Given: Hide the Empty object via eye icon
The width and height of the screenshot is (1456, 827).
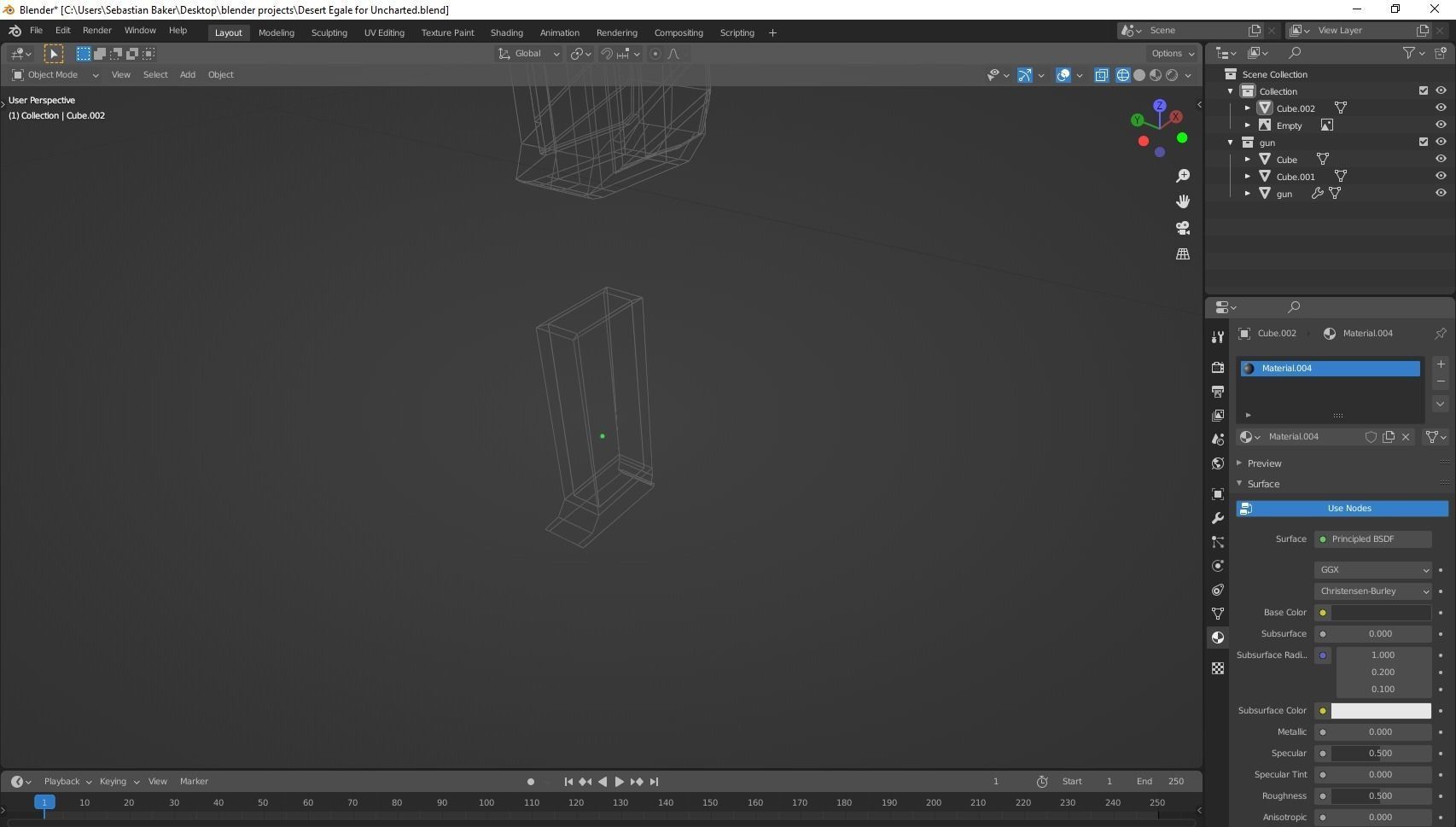Looking at the screenshot, I should (1441, 125).
